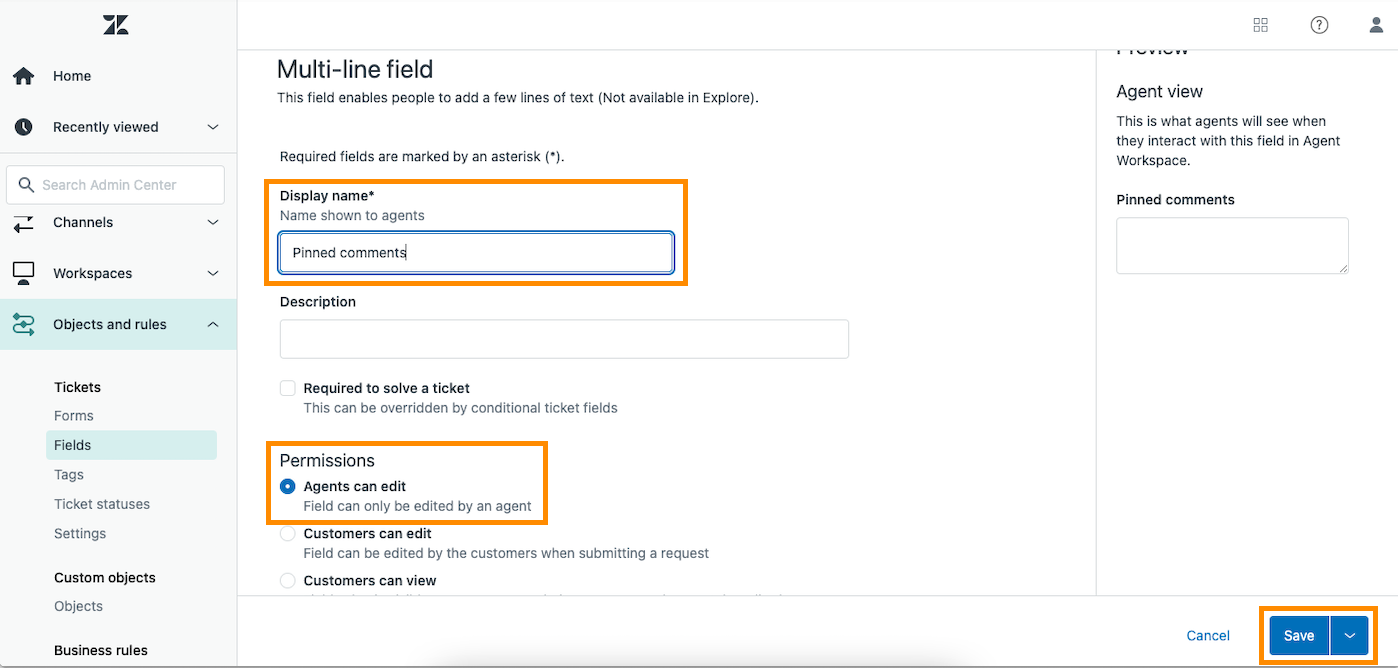Click the Recently viewed clock icon
Viewport: 1398px width, 668px height.
click(x=23, y=127)
